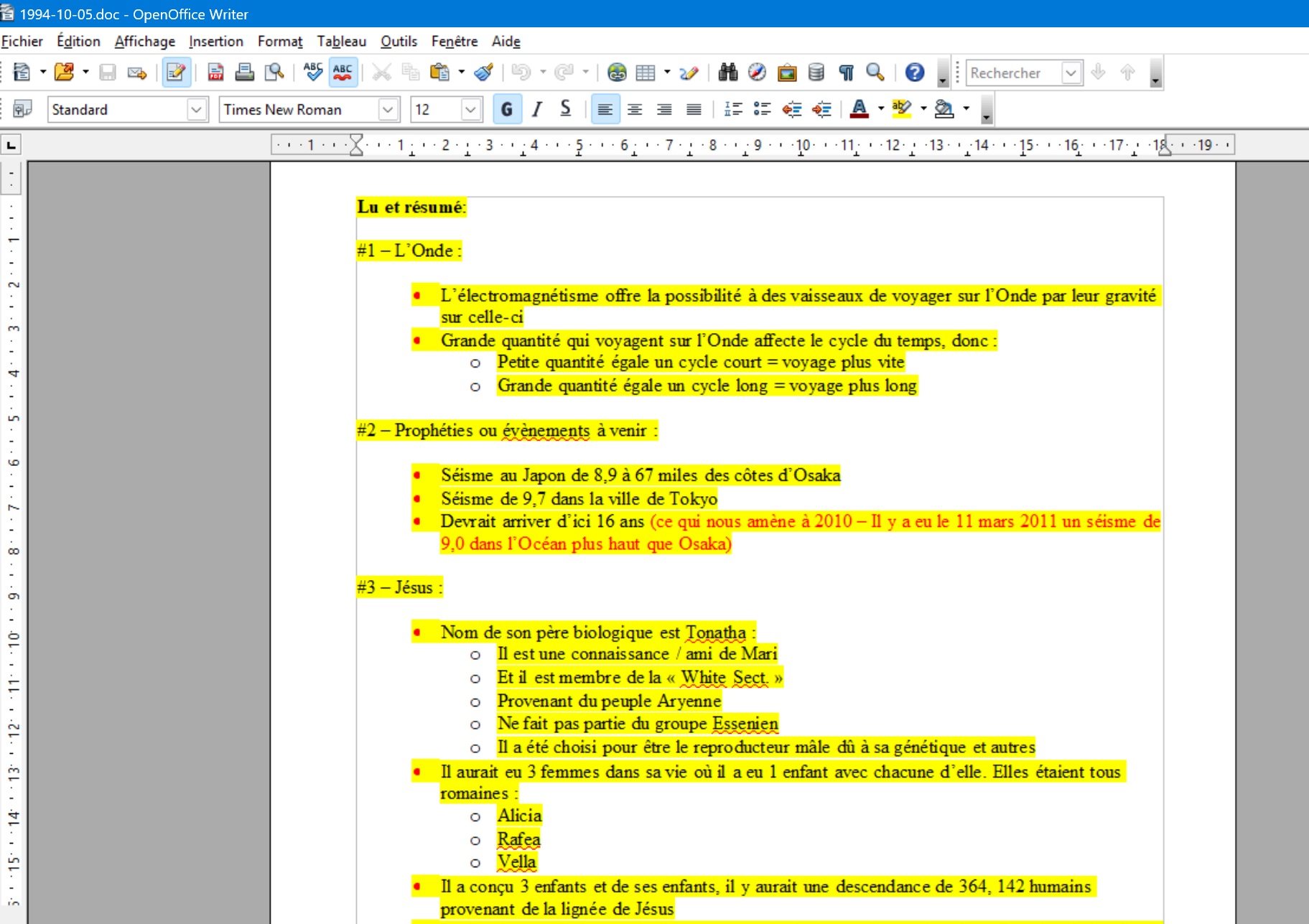Click the paintbrush format clone icon
This screenshot has width=1309, height=924.
(484, 73)
